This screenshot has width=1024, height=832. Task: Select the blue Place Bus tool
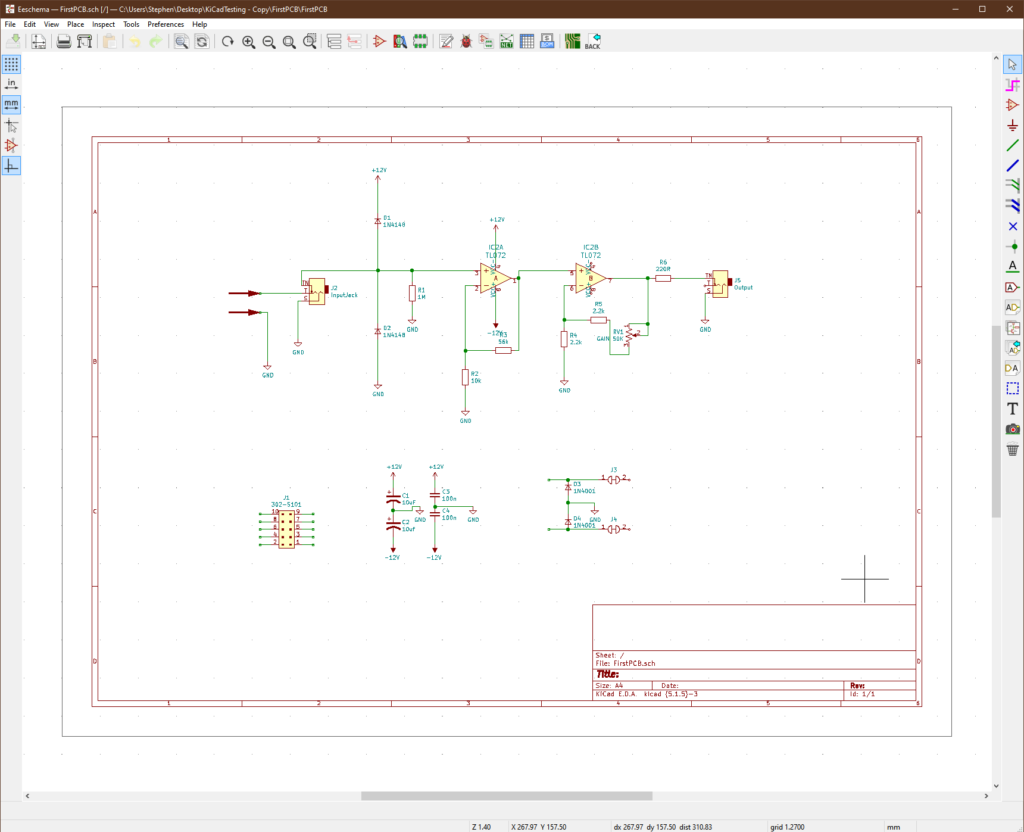coord(1012,165)
